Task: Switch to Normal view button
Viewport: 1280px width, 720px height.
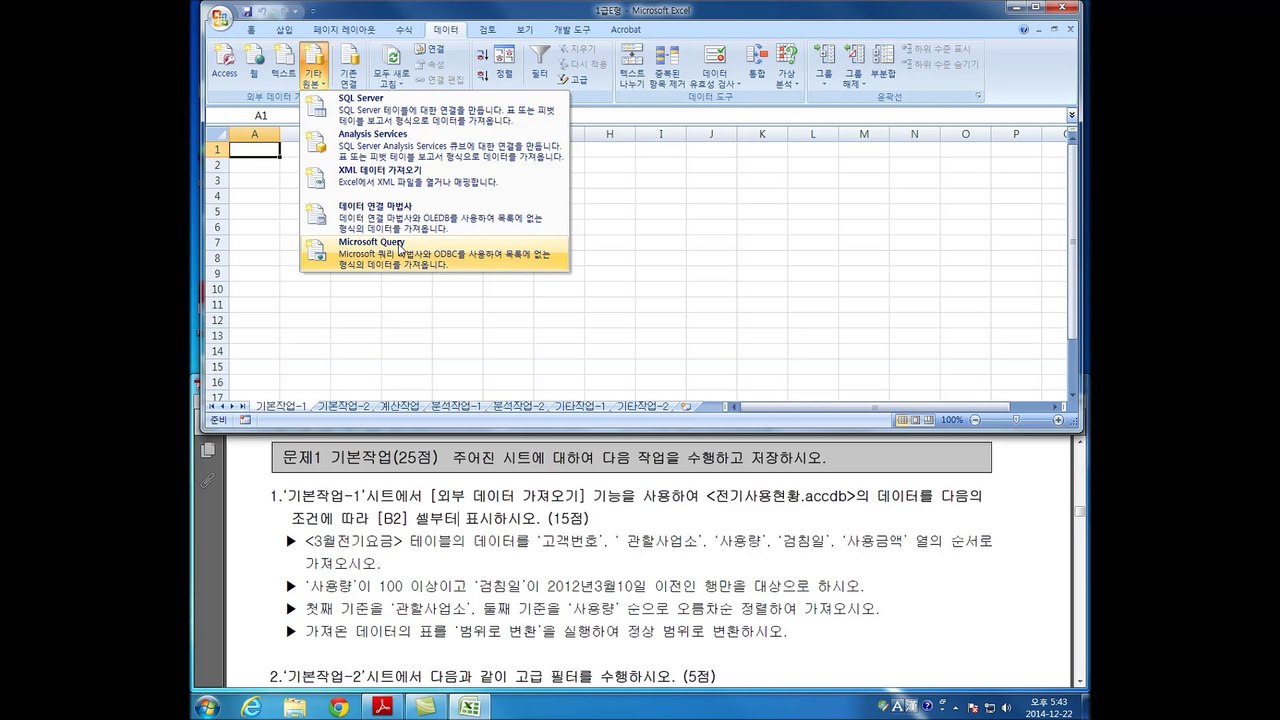Action: 902,420
